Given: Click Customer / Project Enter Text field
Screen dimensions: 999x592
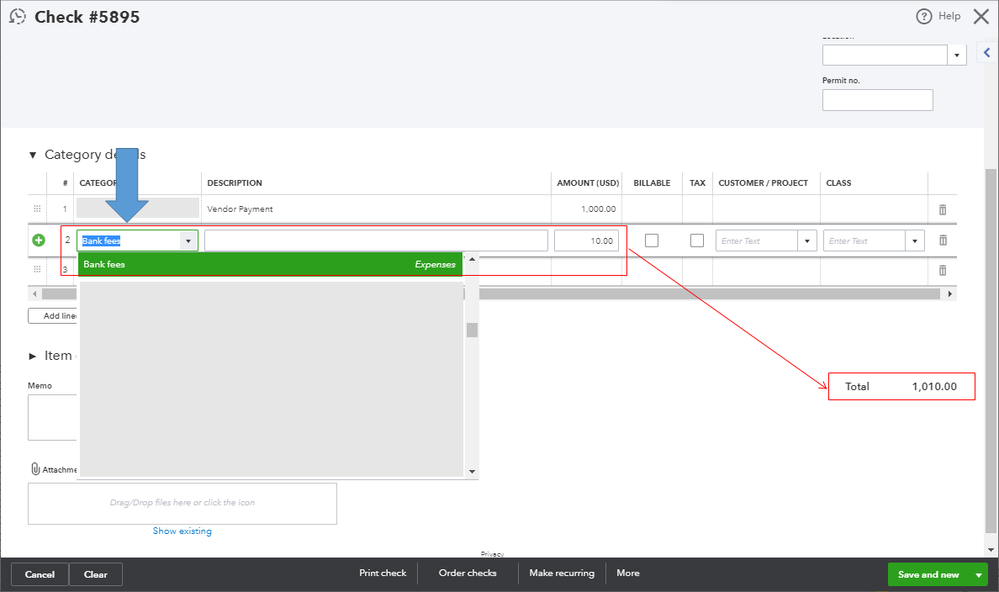Looking at the screenshot, I should pyautogui.click(x=757, y=241).
